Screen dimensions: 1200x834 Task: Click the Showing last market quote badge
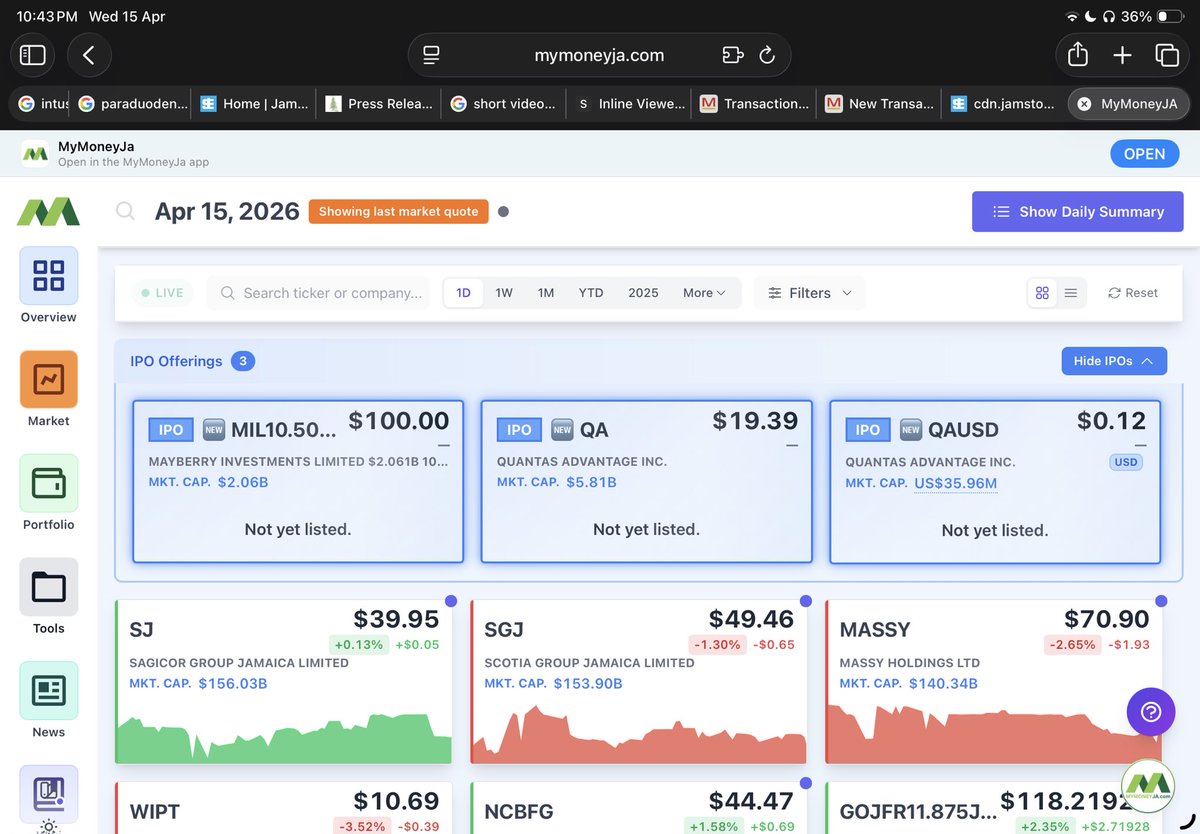pos(398,212)
